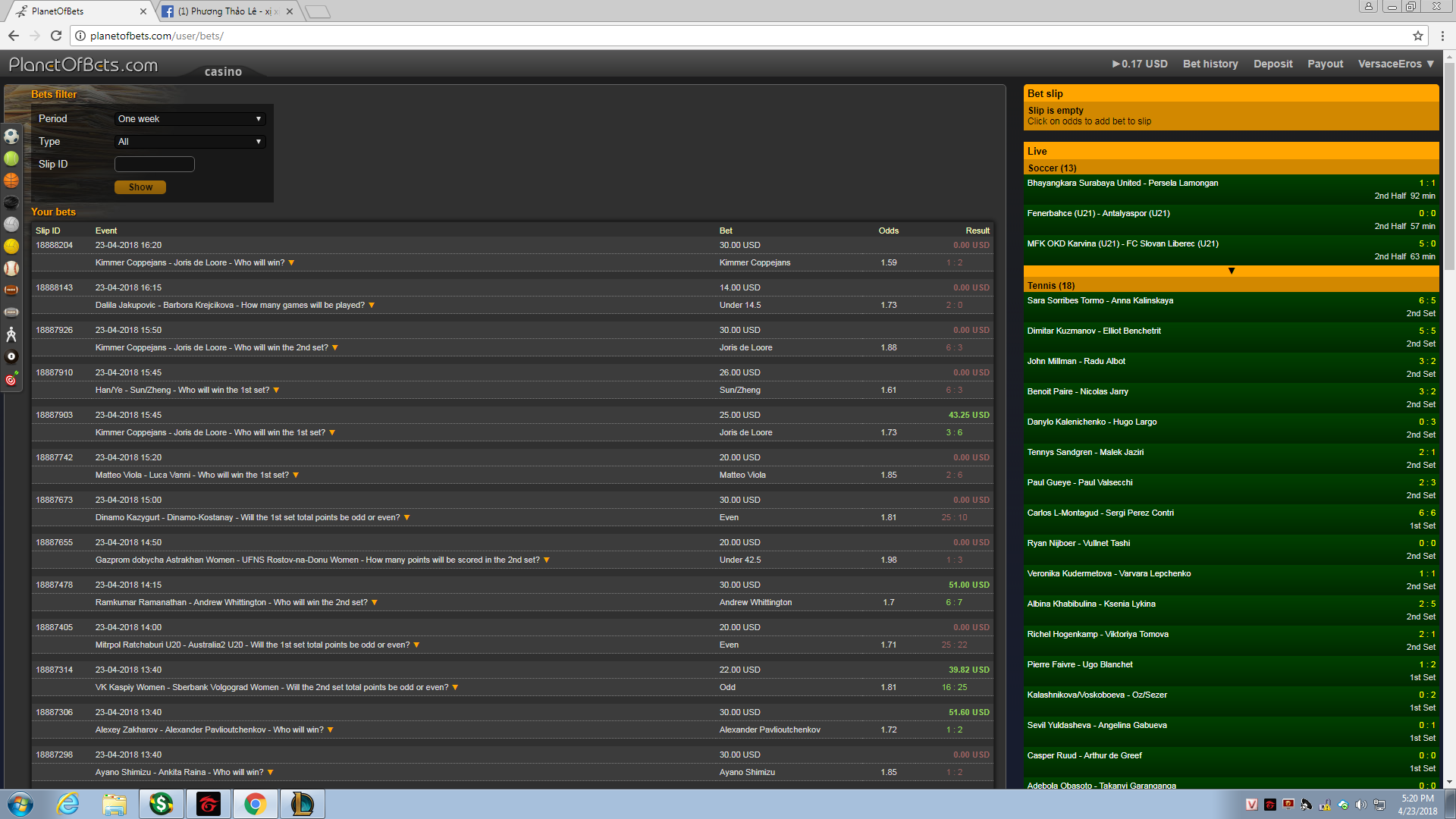
Task: Select the baseball sport icon
Action: (x=11, y=268)
